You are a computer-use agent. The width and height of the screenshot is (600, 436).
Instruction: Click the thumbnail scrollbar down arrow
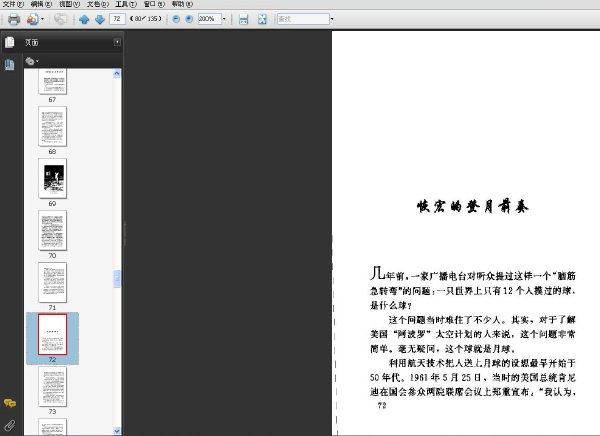117,431
